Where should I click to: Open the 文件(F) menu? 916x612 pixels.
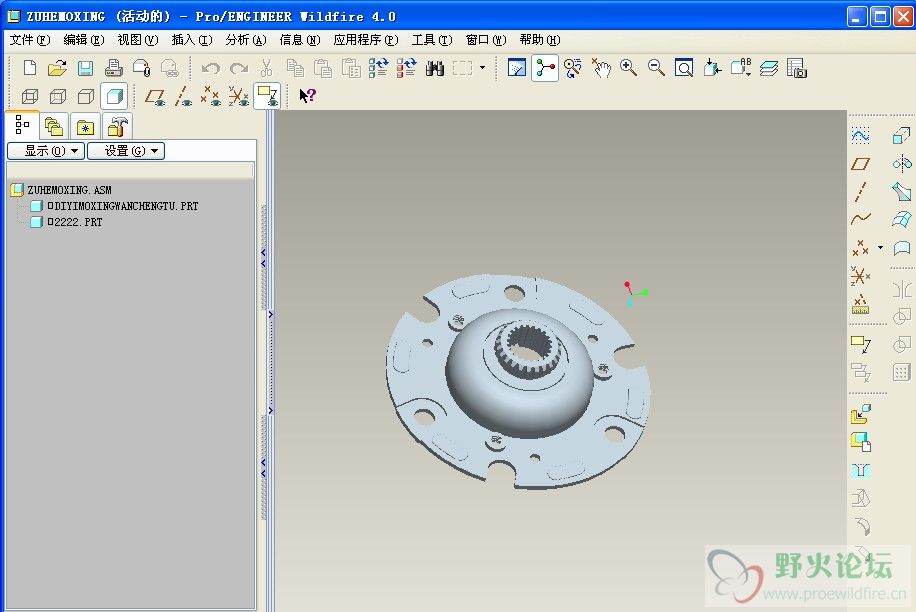coord(30,40)
